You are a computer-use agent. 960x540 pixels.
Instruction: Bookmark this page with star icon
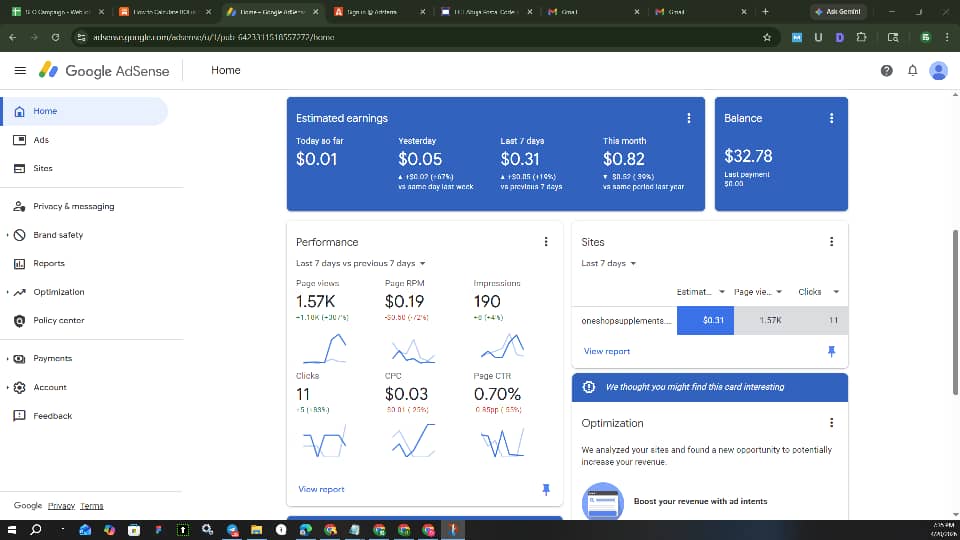click(767, 37)
